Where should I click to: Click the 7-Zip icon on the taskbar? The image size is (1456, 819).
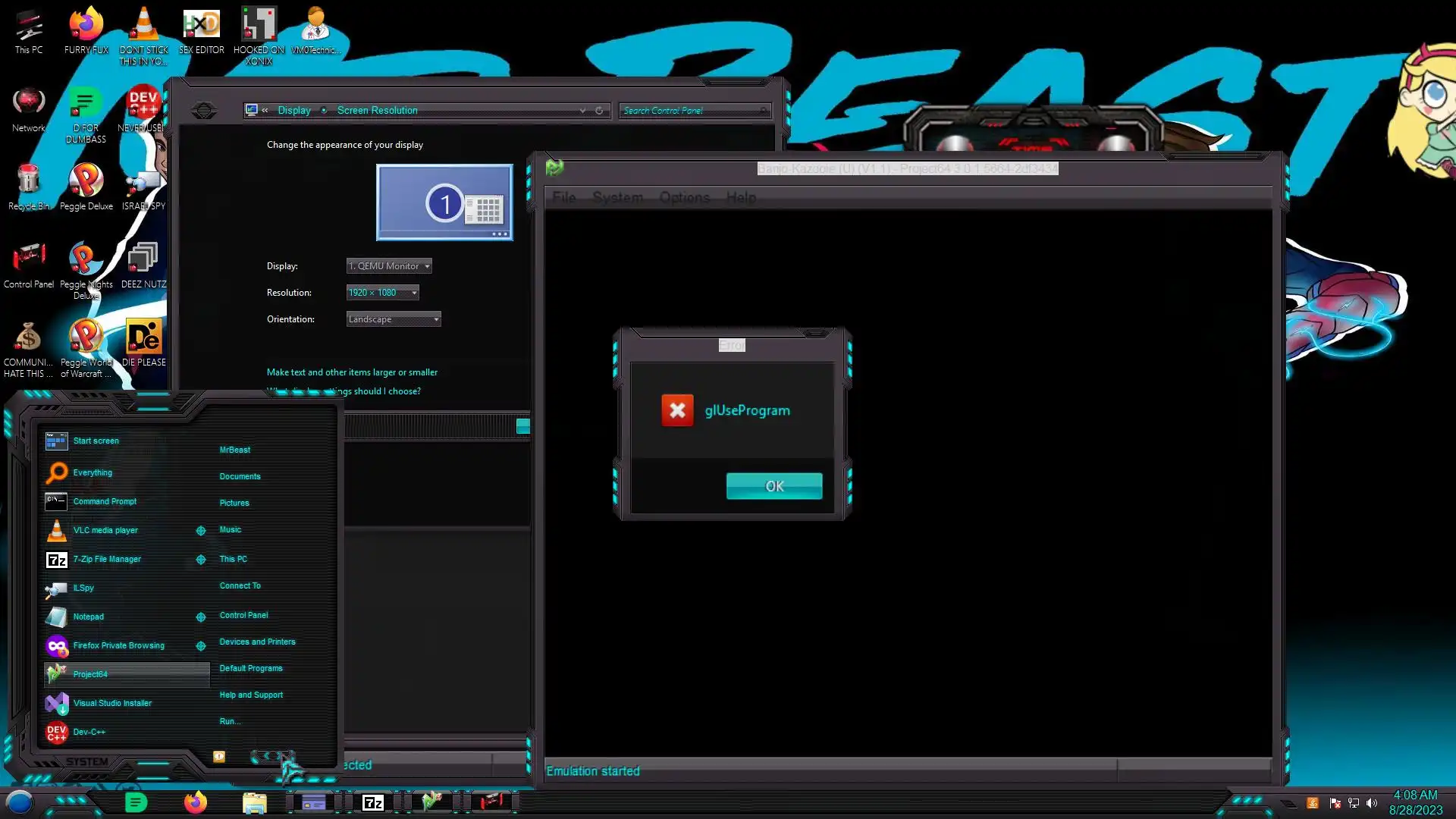(x=372, y=802)
